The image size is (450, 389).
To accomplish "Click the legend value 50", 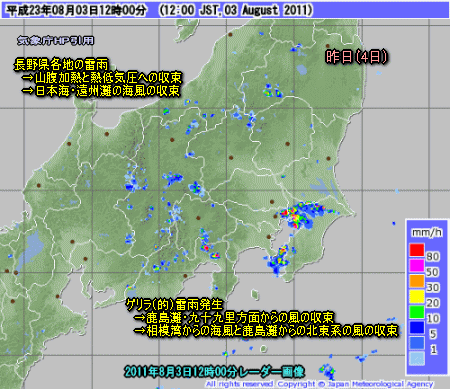I will 433,272.
